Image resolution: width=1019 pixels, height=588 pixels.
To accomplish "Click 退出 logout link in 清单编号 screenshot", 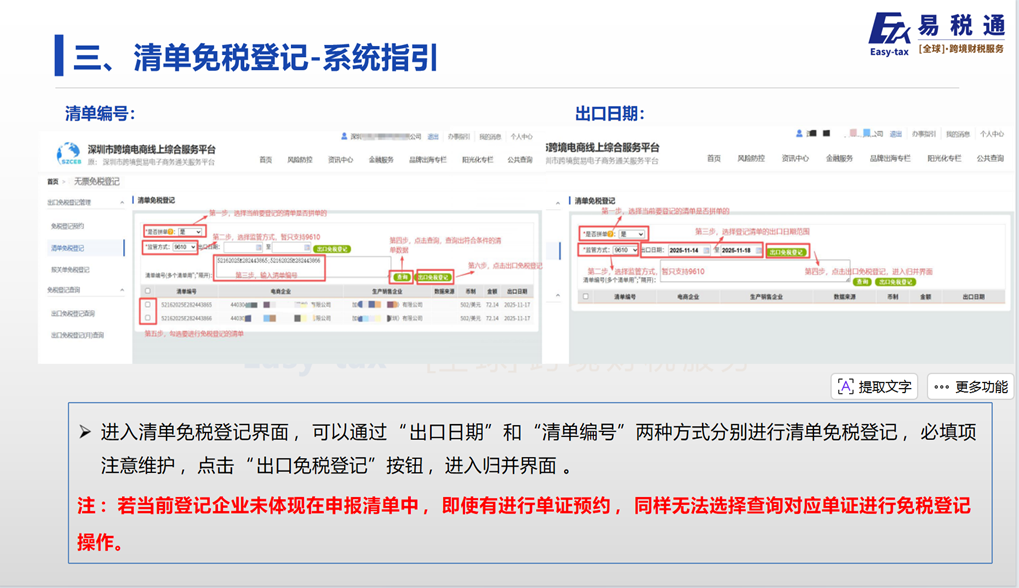I will click(x=433, y=136).
